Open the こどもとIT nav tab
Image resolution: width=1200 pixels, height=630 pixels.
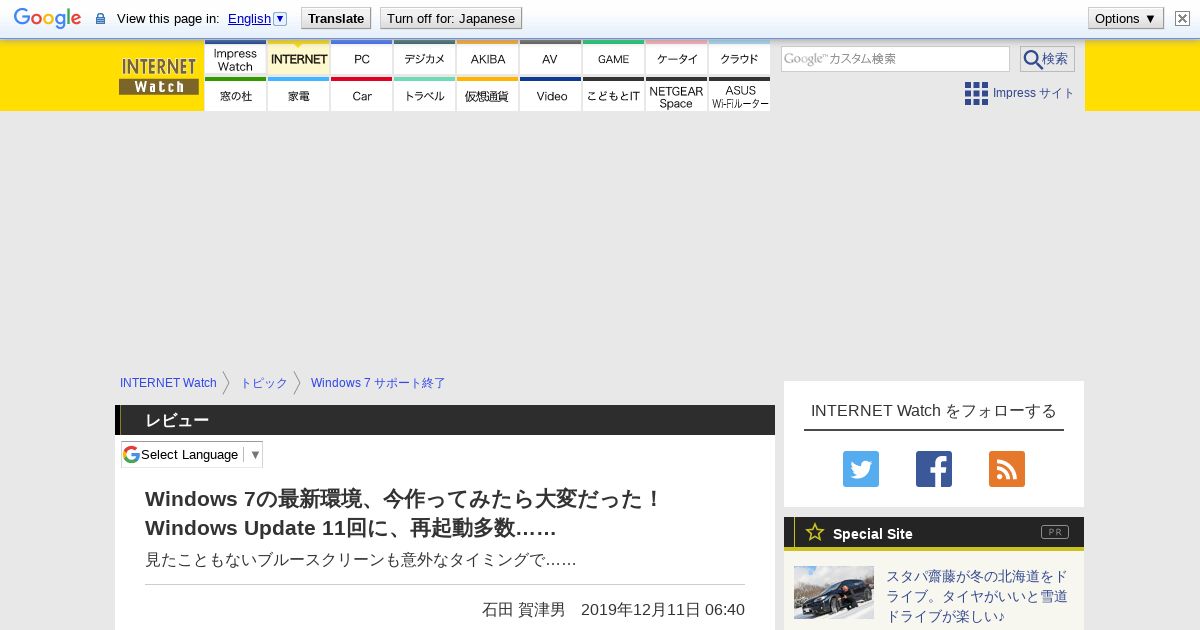pyautogui.click(x=613, y=95)
